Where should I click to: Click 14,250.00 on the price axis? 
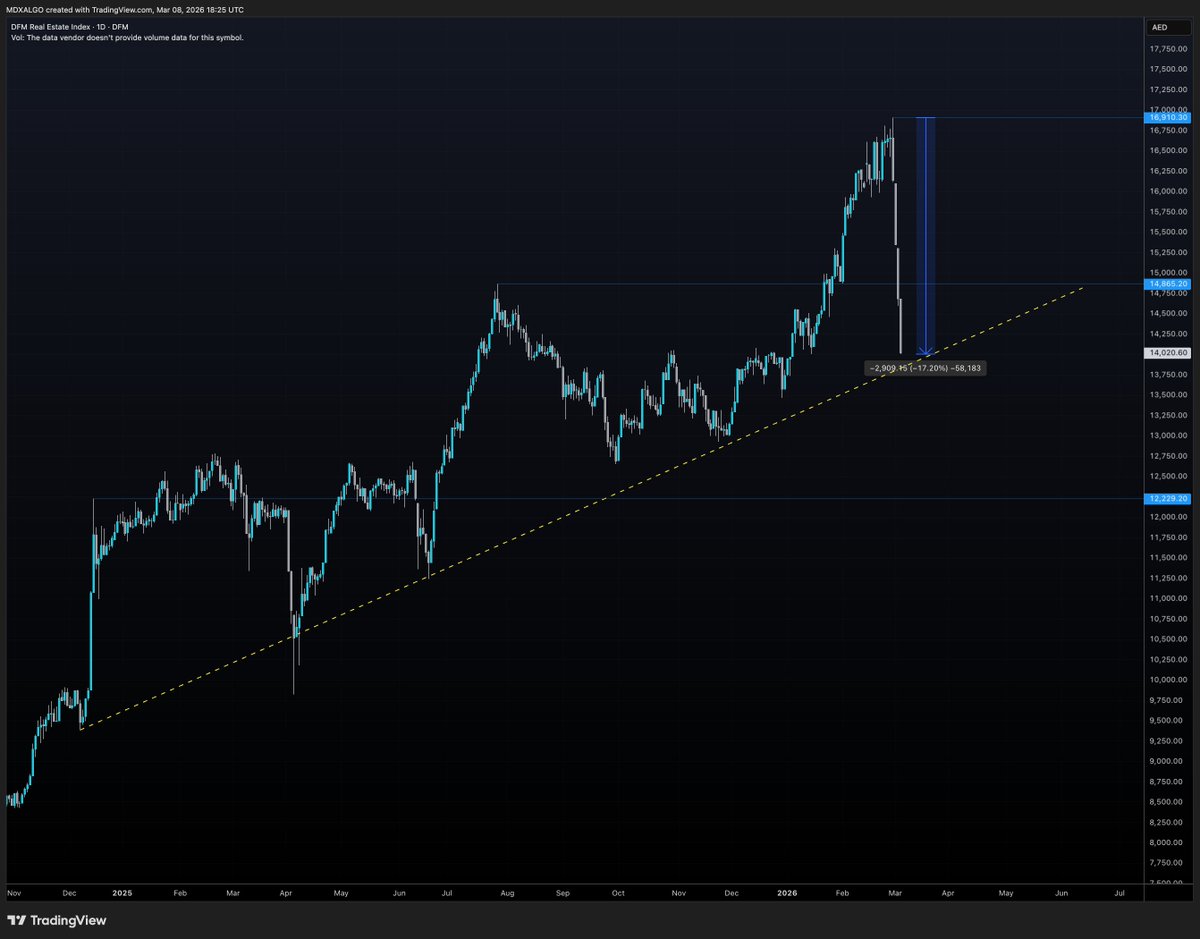[1168, 334]
